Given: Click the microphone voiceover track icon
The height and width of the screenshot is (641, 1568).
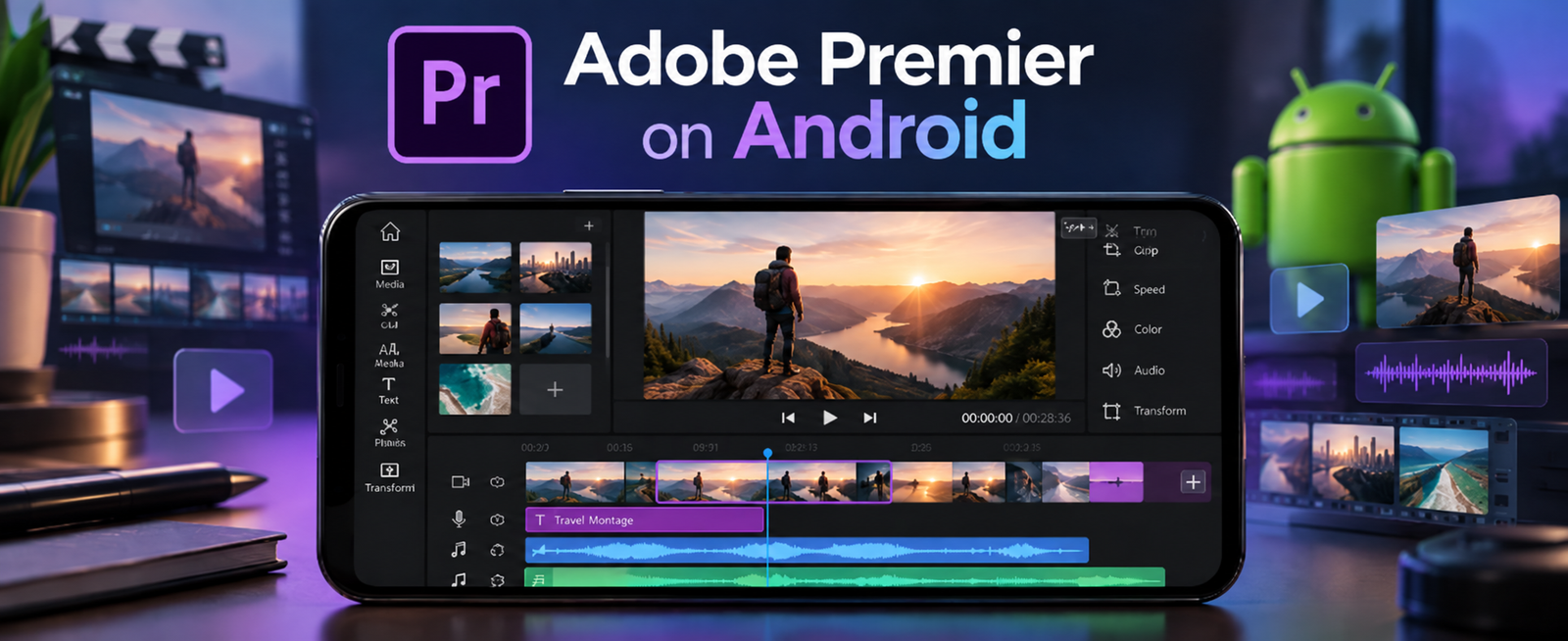Looking at the screenshot, I should 459,518.
